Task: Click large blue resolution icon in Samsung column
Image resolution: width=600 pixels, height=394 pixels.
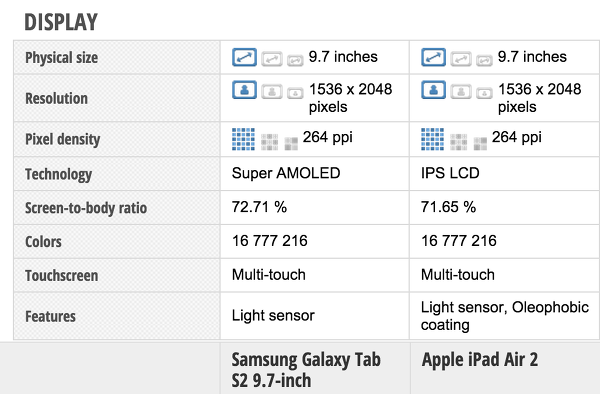Action: (x=244, y=90)
